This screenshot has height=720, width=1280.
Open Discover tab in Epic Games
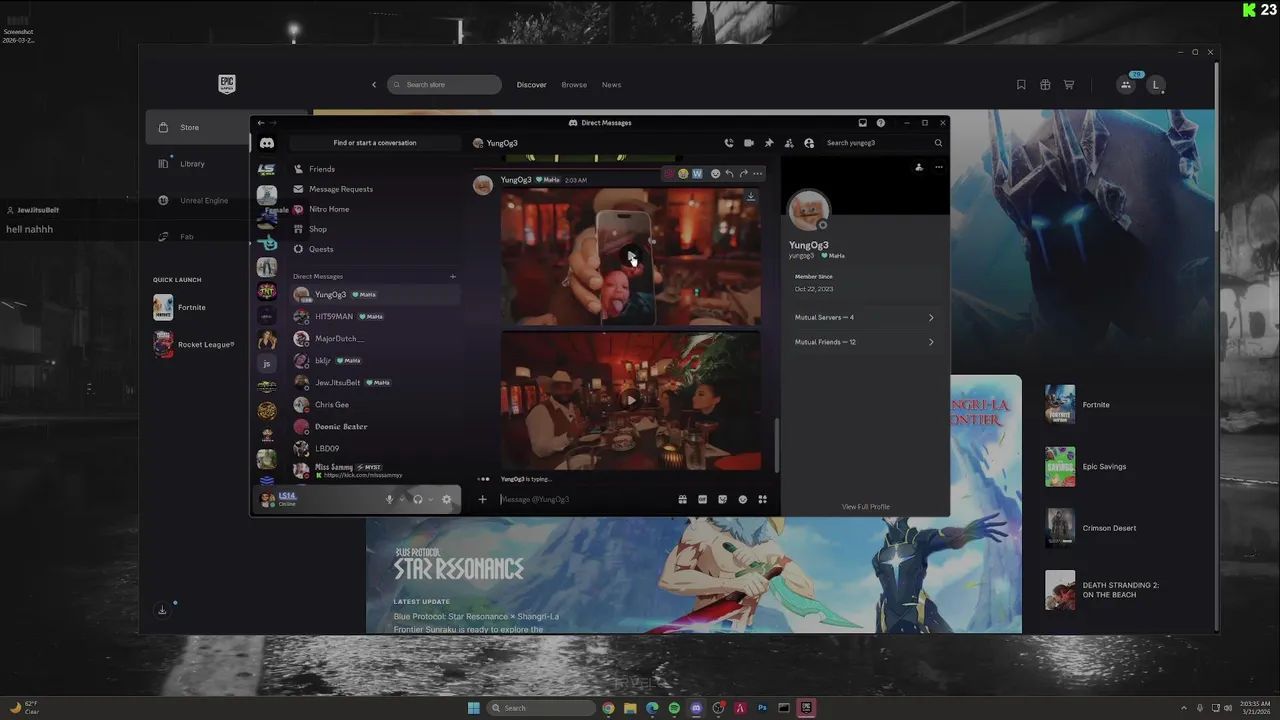tap(531, 85)
